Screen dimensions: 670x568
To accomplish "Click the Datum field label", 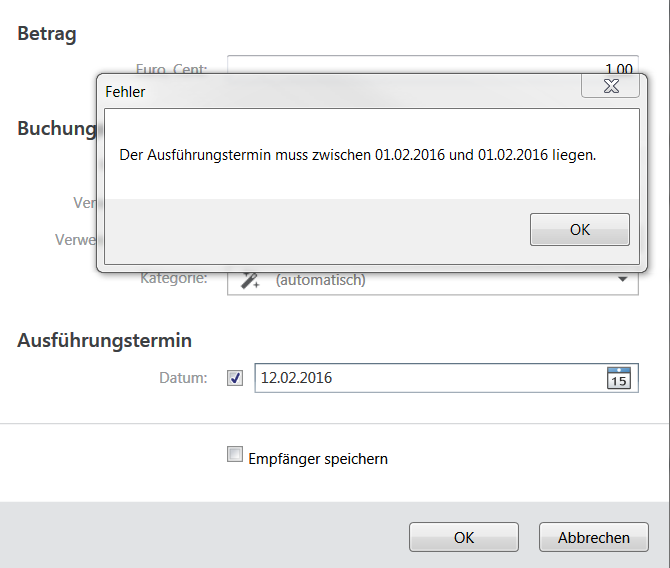I will point(183,378).
